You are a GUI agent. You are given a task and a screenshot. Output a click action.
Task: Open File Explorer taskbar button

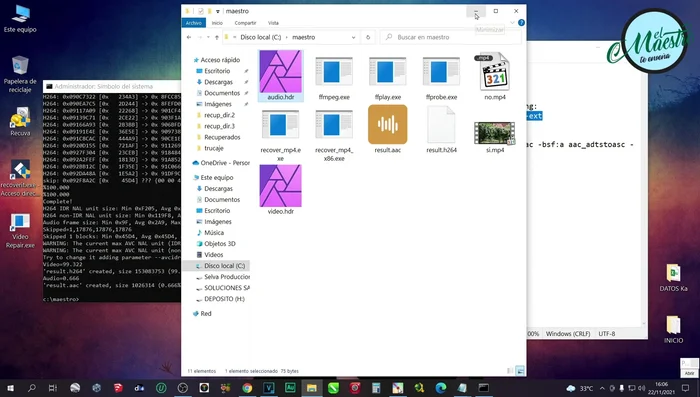click(312, 388)
